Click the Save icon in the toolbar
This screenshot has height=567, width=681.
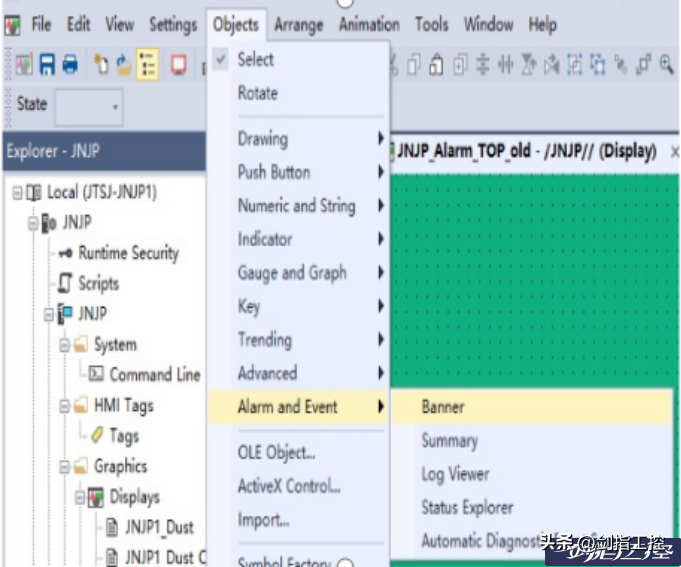[x=47, y=65]
